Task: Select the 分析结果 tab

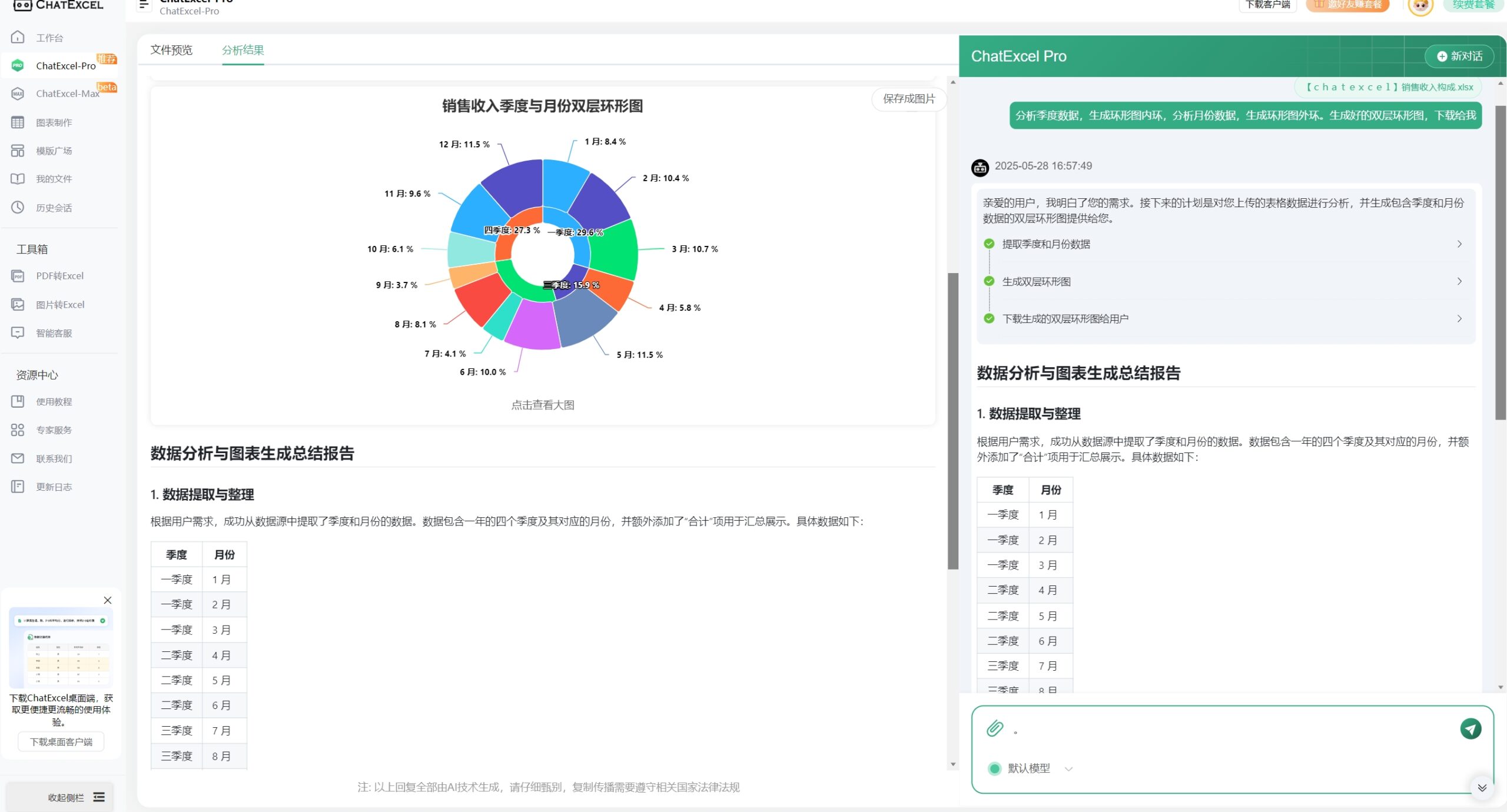Action: coord(243,50)
